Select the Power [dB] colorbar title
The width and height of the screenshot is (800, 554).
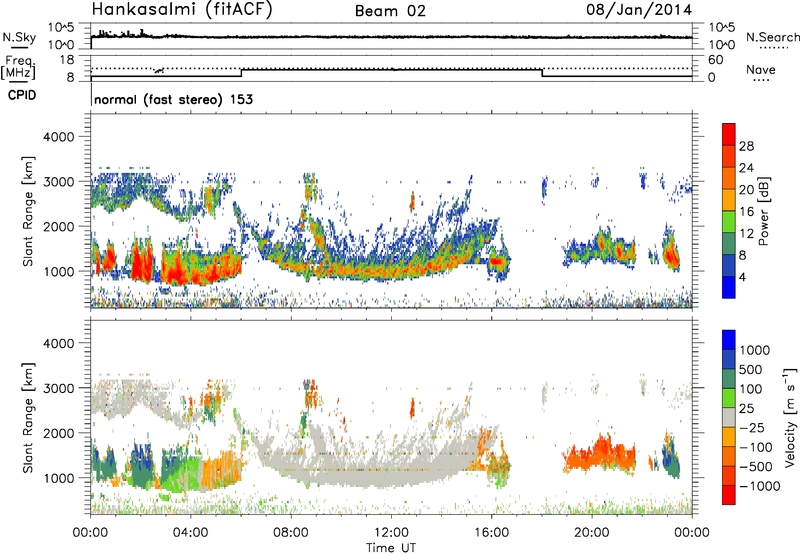coord(763,212)
